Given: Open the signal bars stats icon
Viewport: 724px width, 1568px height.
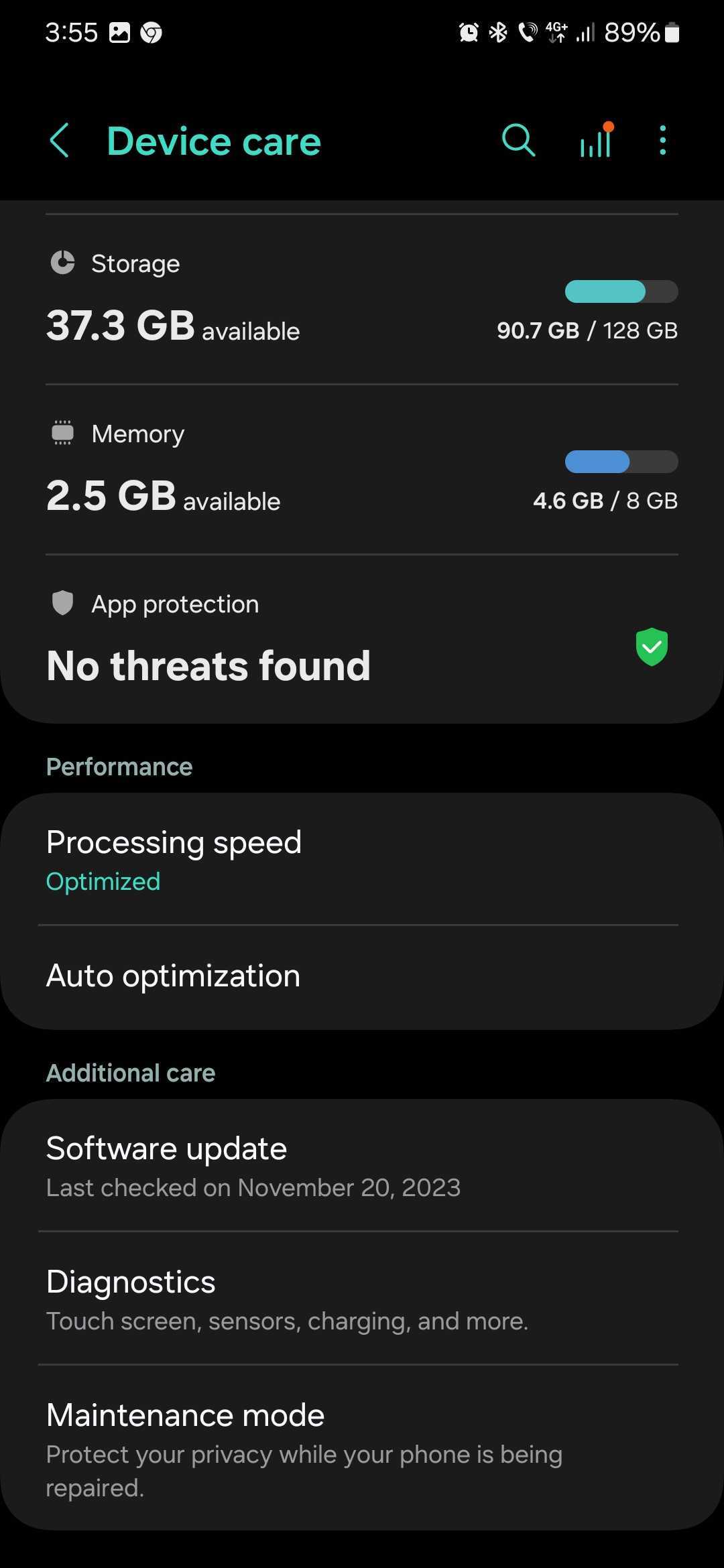Looking at the screenshot, I should (596, 141).
